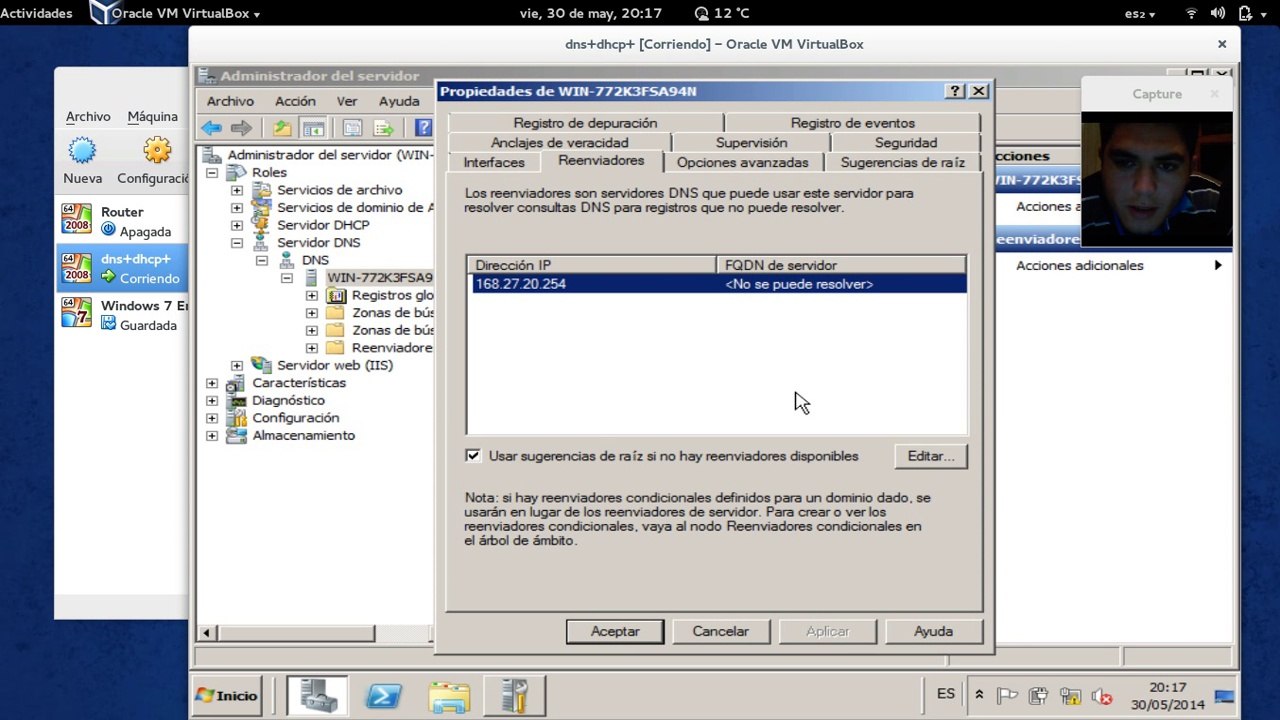1280x720 pixels.
Task: Click the Configuración gear in VirtualBox Manager
Action: [156, 151]
